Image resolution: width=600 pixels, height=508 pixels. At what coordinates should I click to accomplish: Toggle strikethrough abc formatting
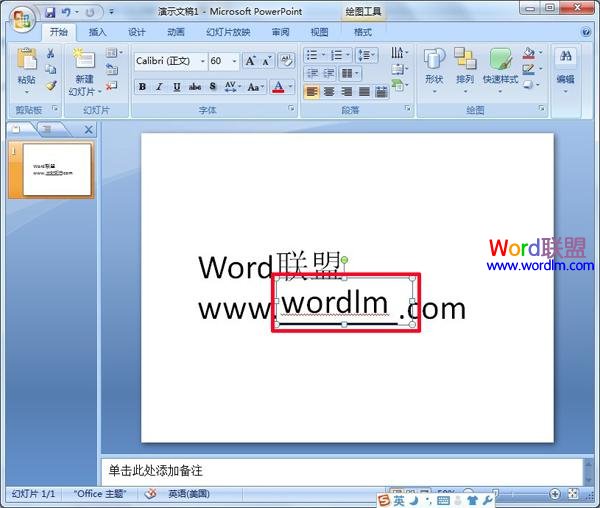click(195, 87)
